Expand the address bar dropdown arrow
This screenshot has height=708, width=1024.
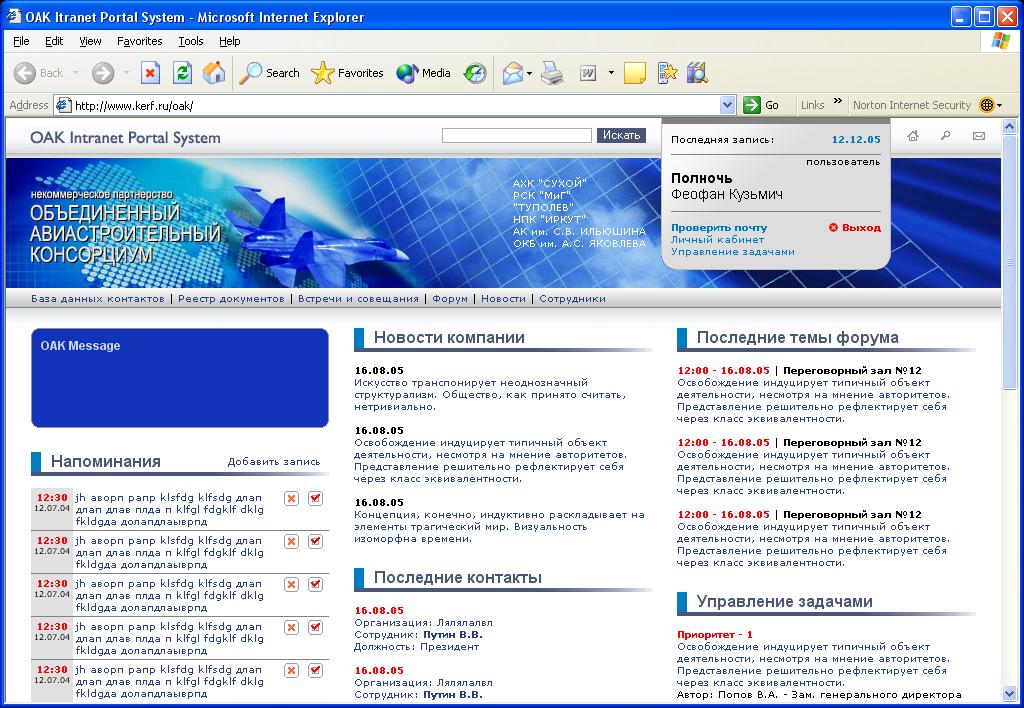pyautogui.click(x=728, y=105)
